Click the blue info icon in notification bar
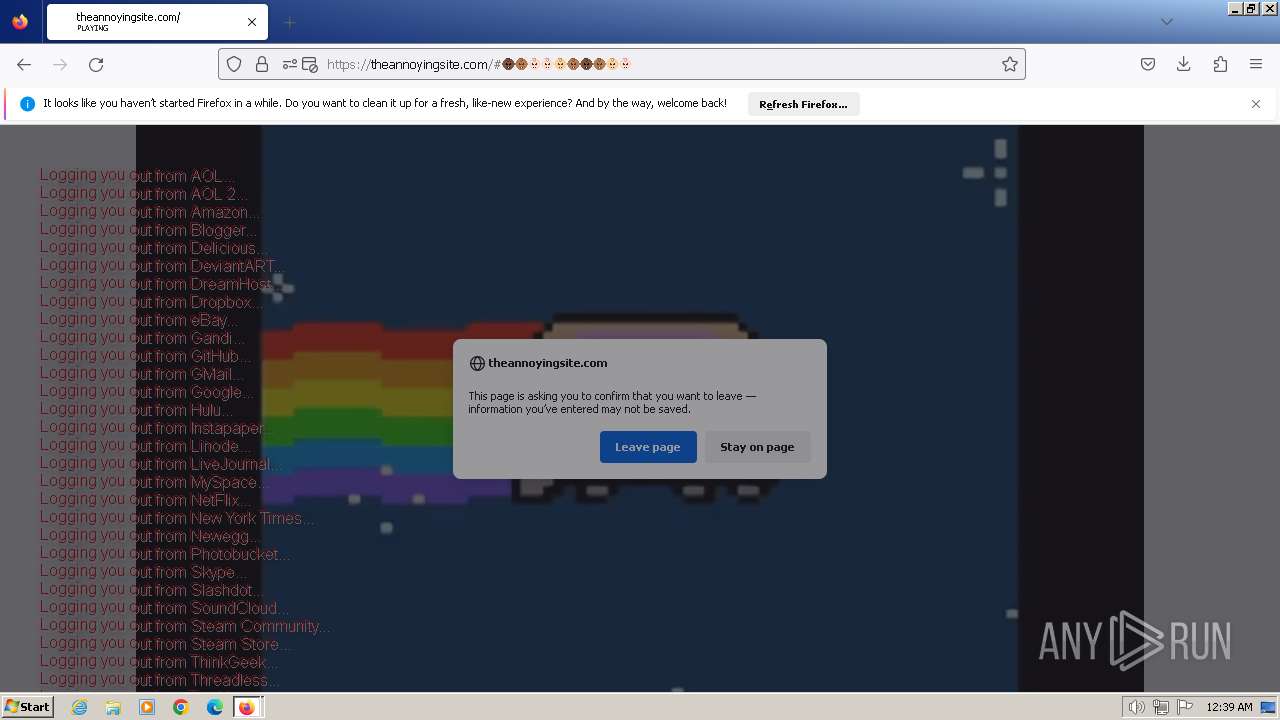Screen dimensions: 1280x720 tap(27, 104)
